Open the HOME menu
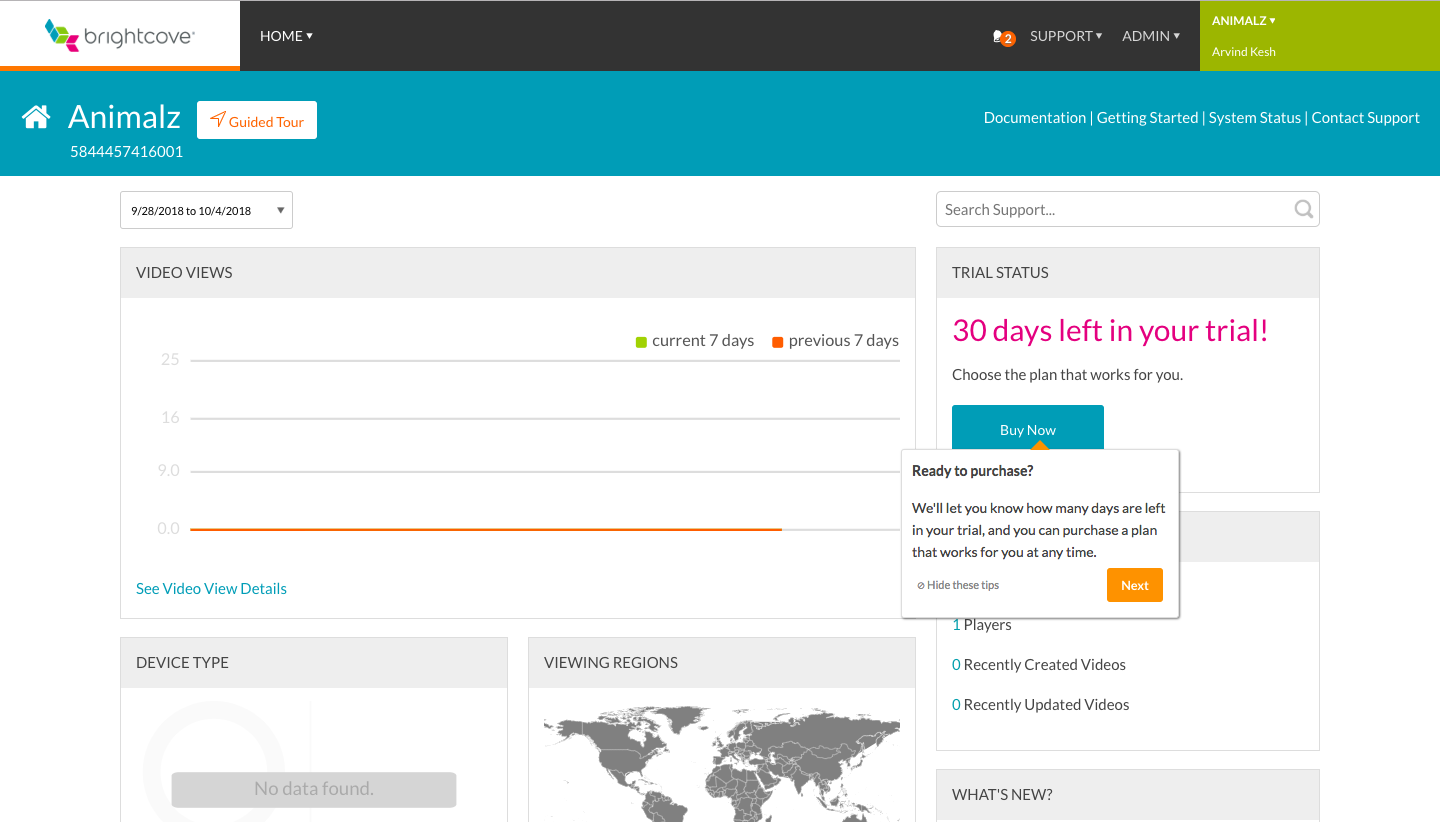 [x=286, y=36]
